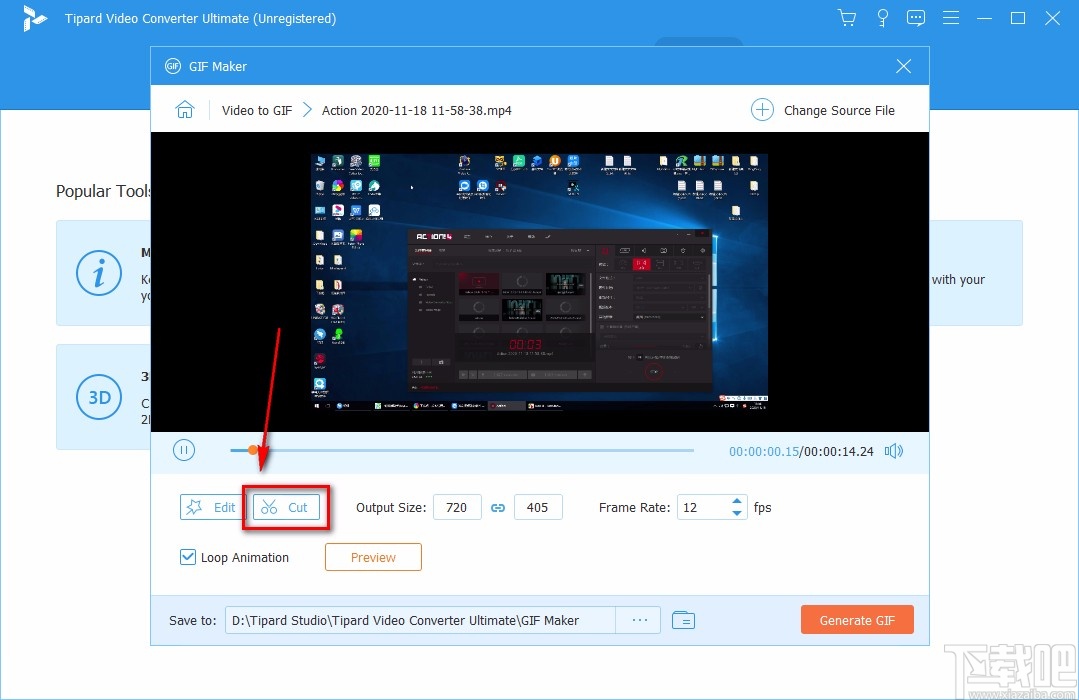The width and height of the screenshot is (1079, 700).
Task: Increase frame rate with up arrow
Action: point(737,501)
